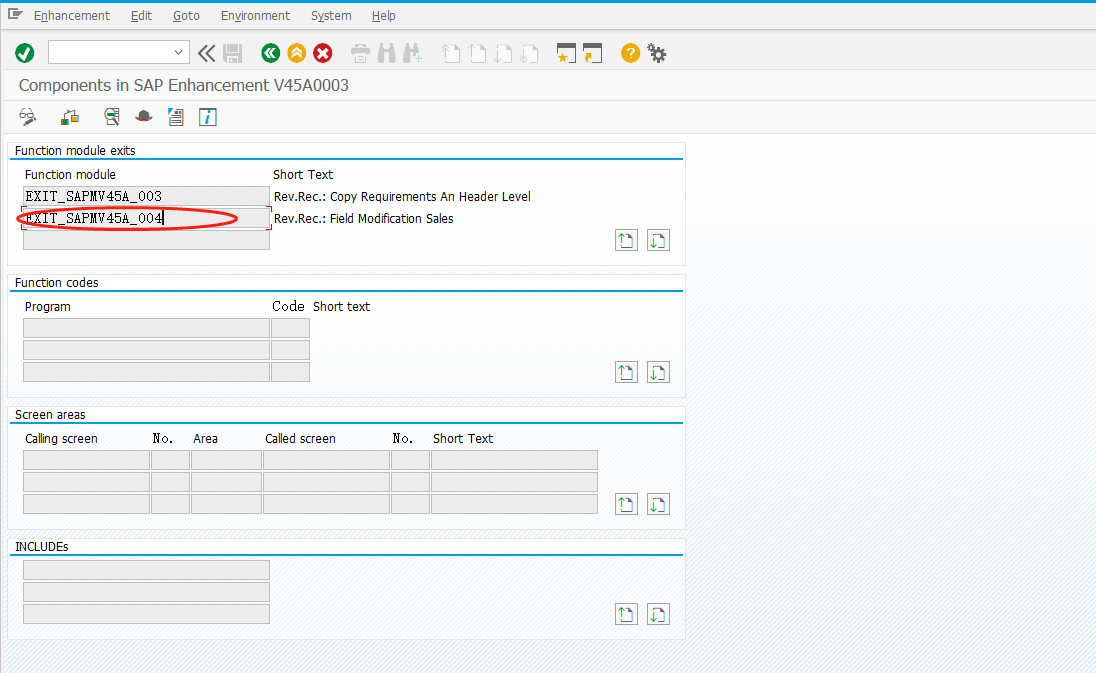Click inside the transaction command field
This screenshot has height=673, width=1096.
coord(110,52)
